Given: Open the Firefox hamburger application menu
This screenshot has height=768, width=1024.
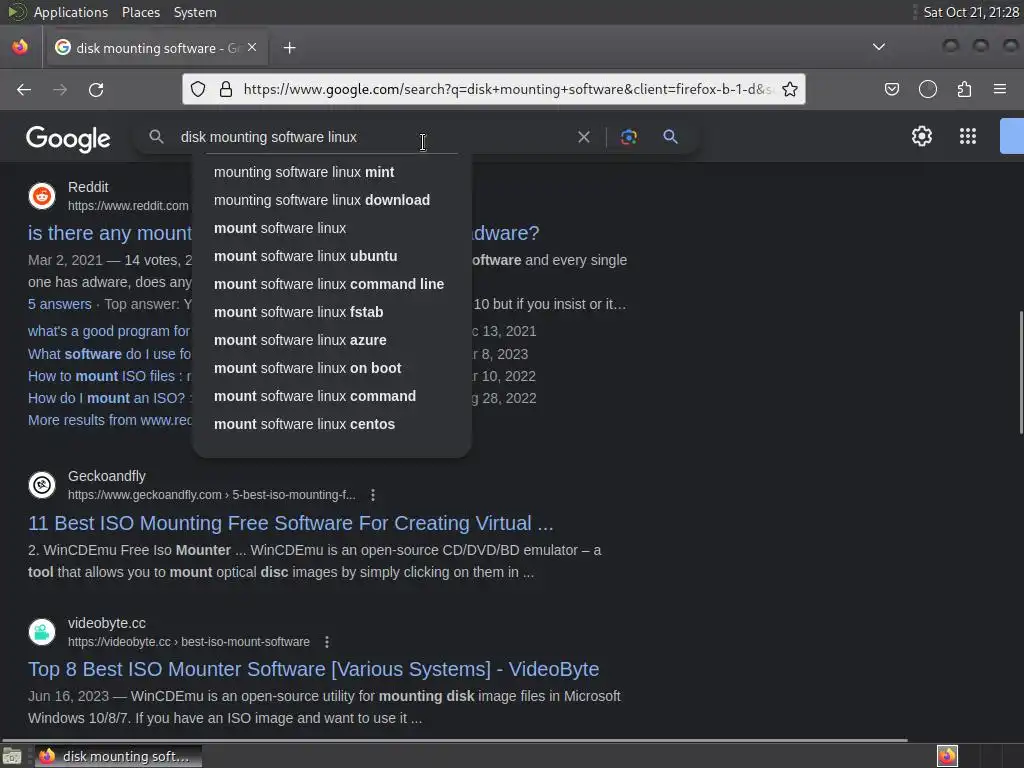Looking at the screenshot, I should pos(1000,89).
